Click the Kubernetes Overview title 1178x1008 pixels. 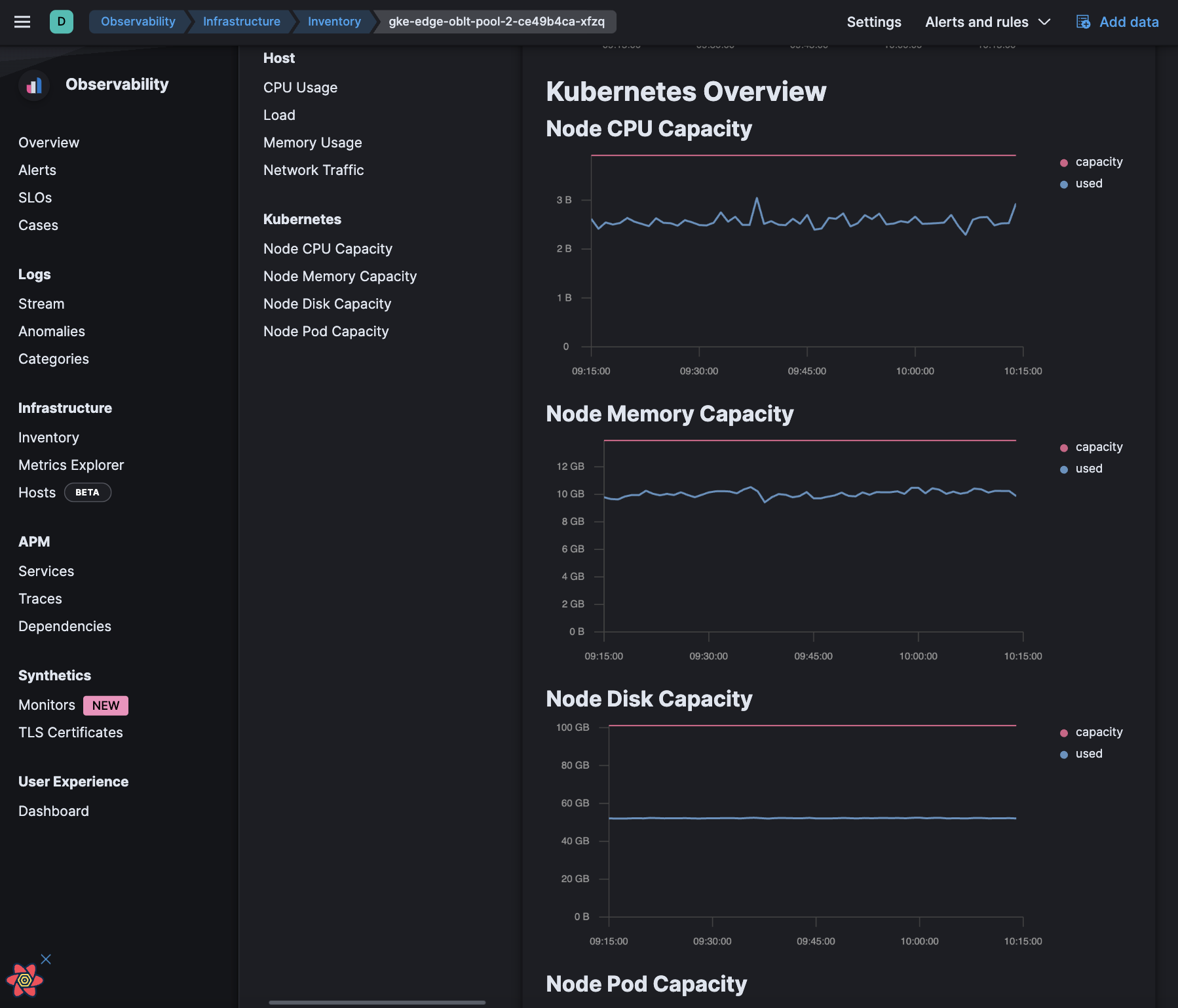coord(686,91)
